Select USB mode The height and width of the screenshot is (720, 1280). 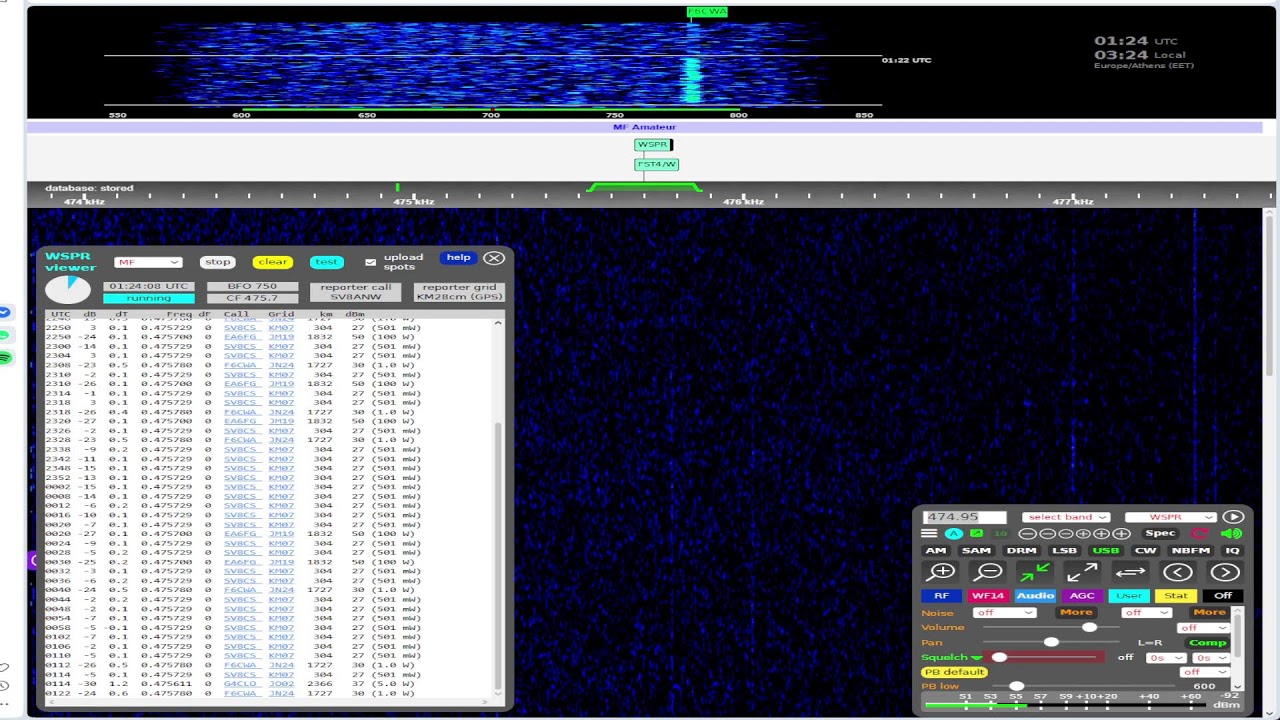1106,551
